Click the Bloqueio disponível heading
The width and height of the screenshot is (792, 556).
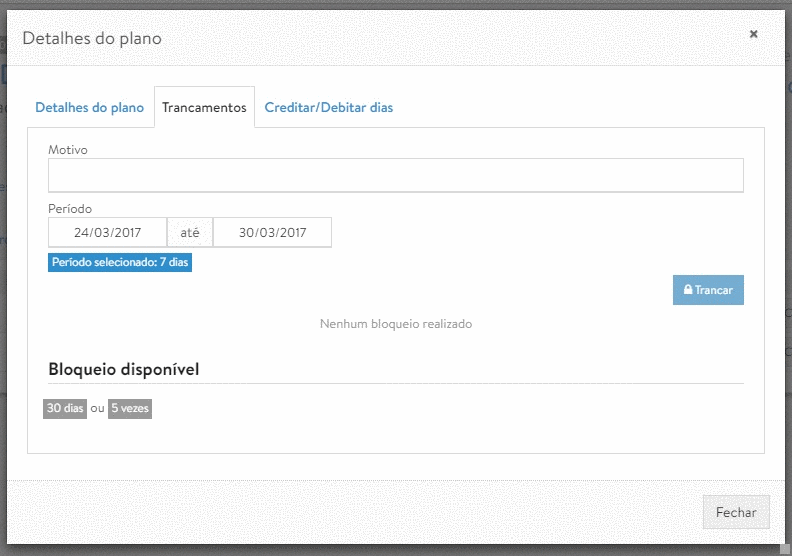tap(124, 370)
